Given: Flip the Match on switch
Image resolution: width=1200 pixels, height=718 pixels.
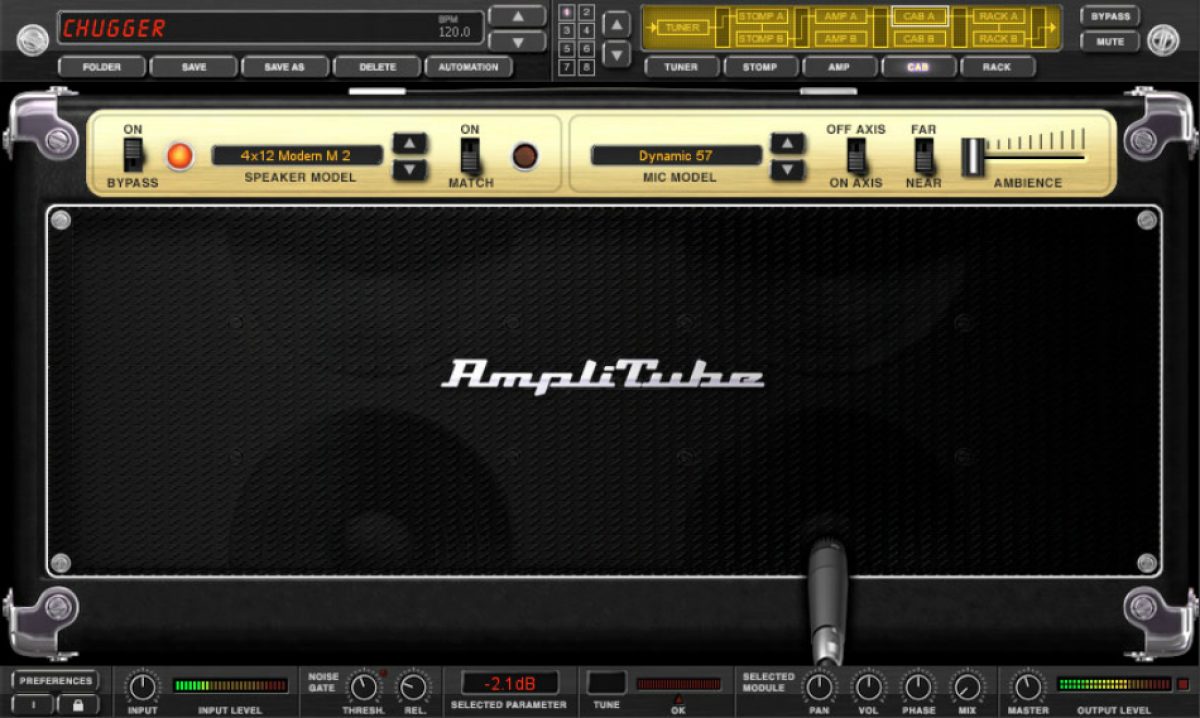Looking at the screenshot, I should [x=470, y=156].
